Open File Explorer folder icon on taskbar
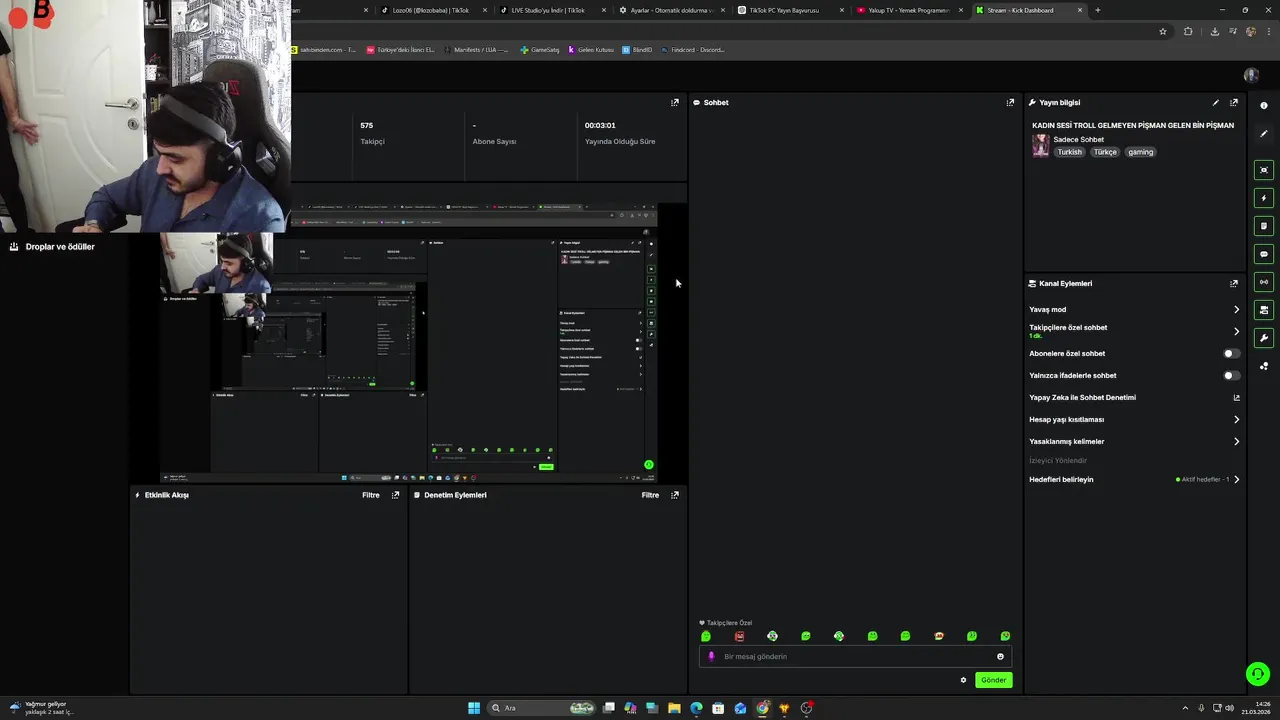This screenshot has height=720, width=1280. point(674,708)
